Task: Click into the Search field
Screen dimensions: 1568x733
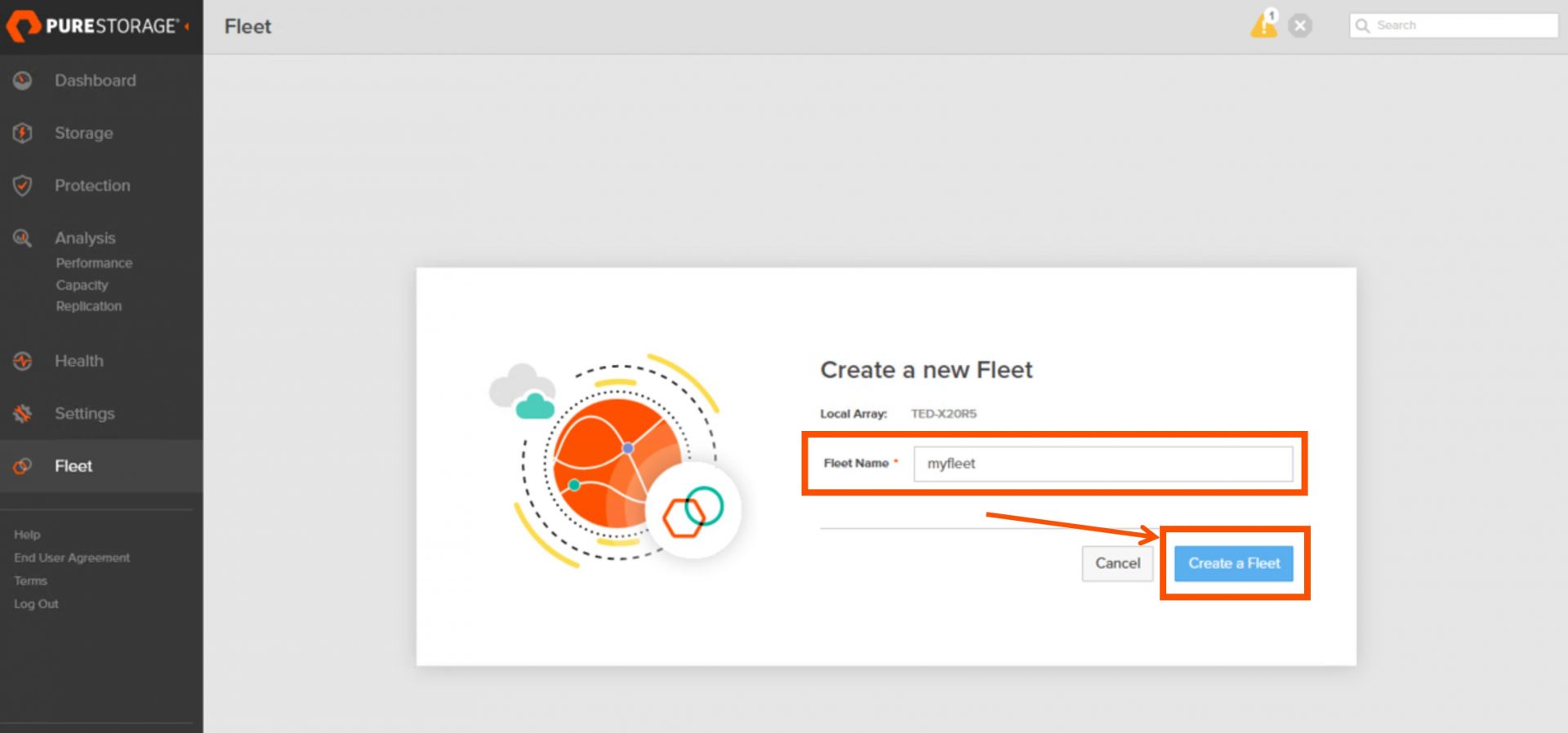Action: (1454, 25)
